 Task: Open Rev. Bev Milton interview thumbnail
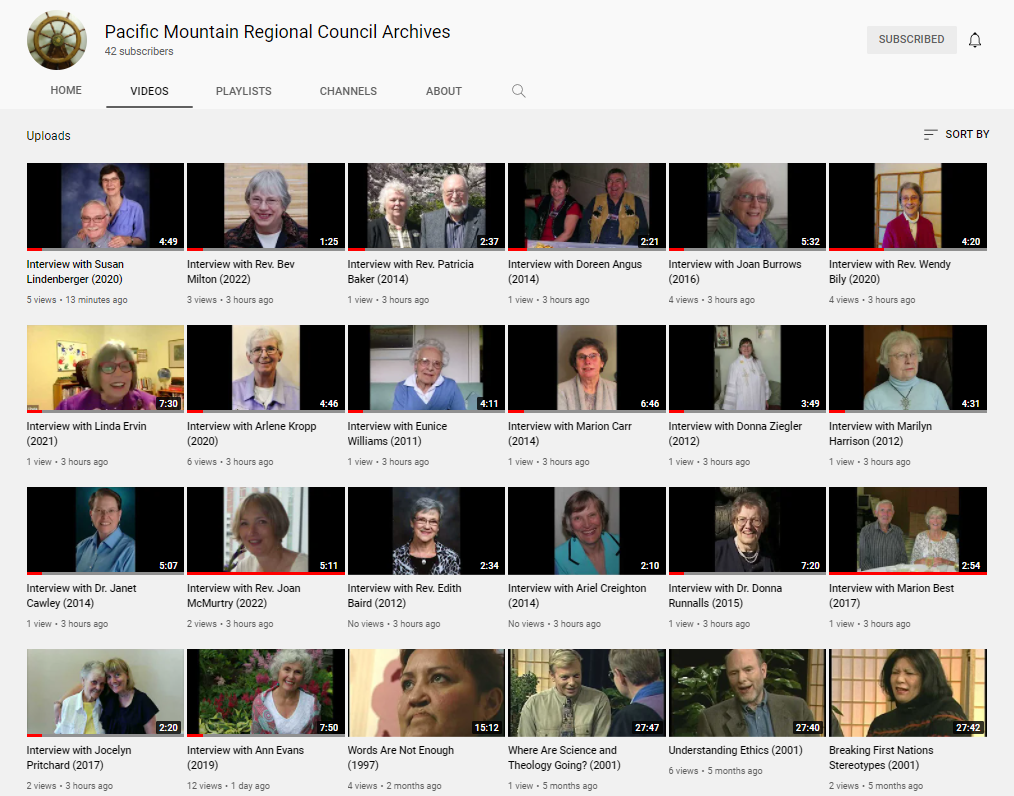[266, 206]
